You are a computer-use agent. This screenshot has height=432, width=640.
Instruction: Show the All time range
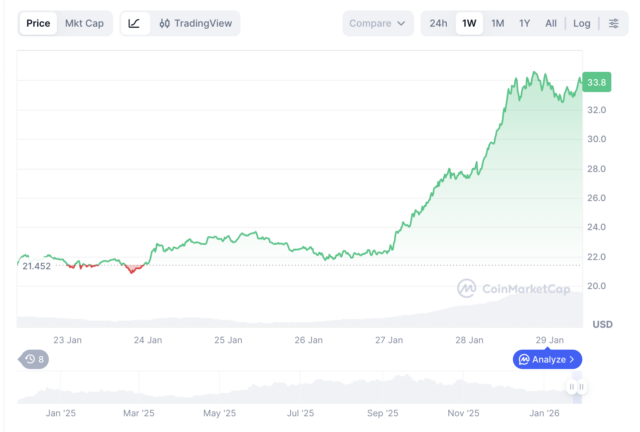[x=551, y=23]
